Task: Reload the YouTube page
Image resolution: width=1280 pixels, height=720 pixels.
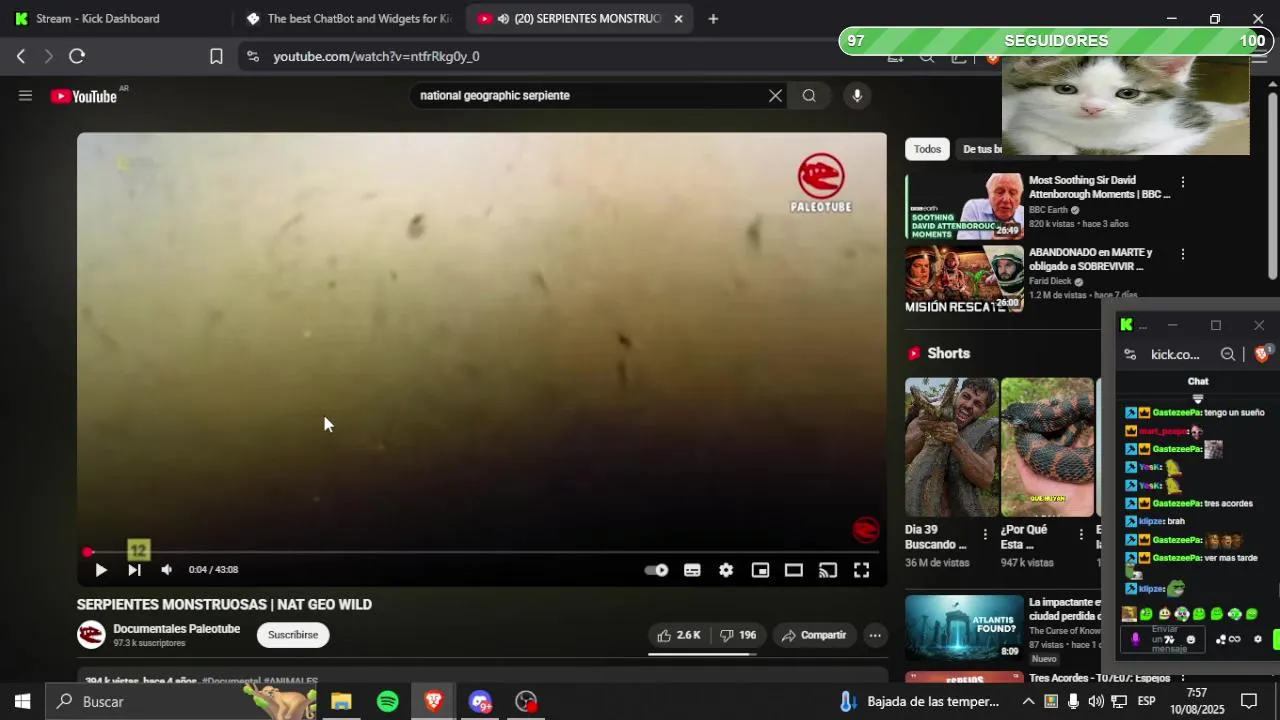Action: 77,56
